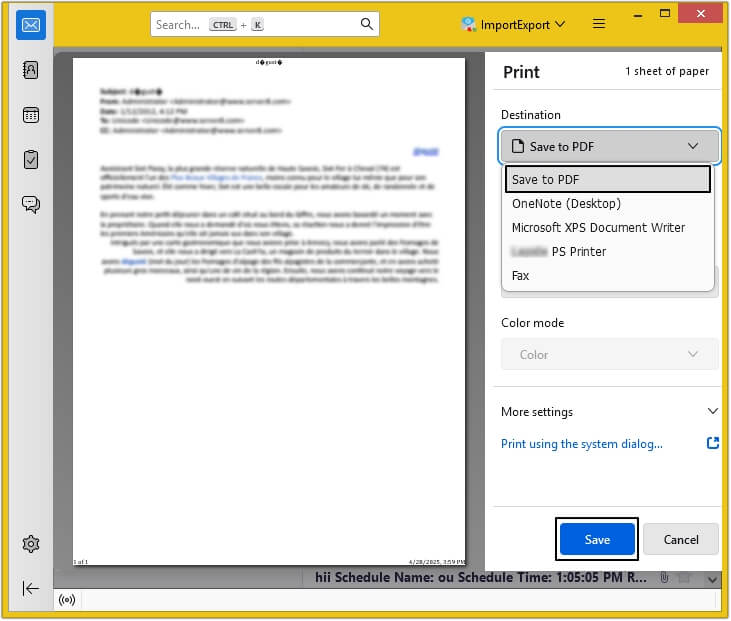Viewport: 731px width, 621px height.
Task: Expand message header chevron at bottom right
Action: 712,580
